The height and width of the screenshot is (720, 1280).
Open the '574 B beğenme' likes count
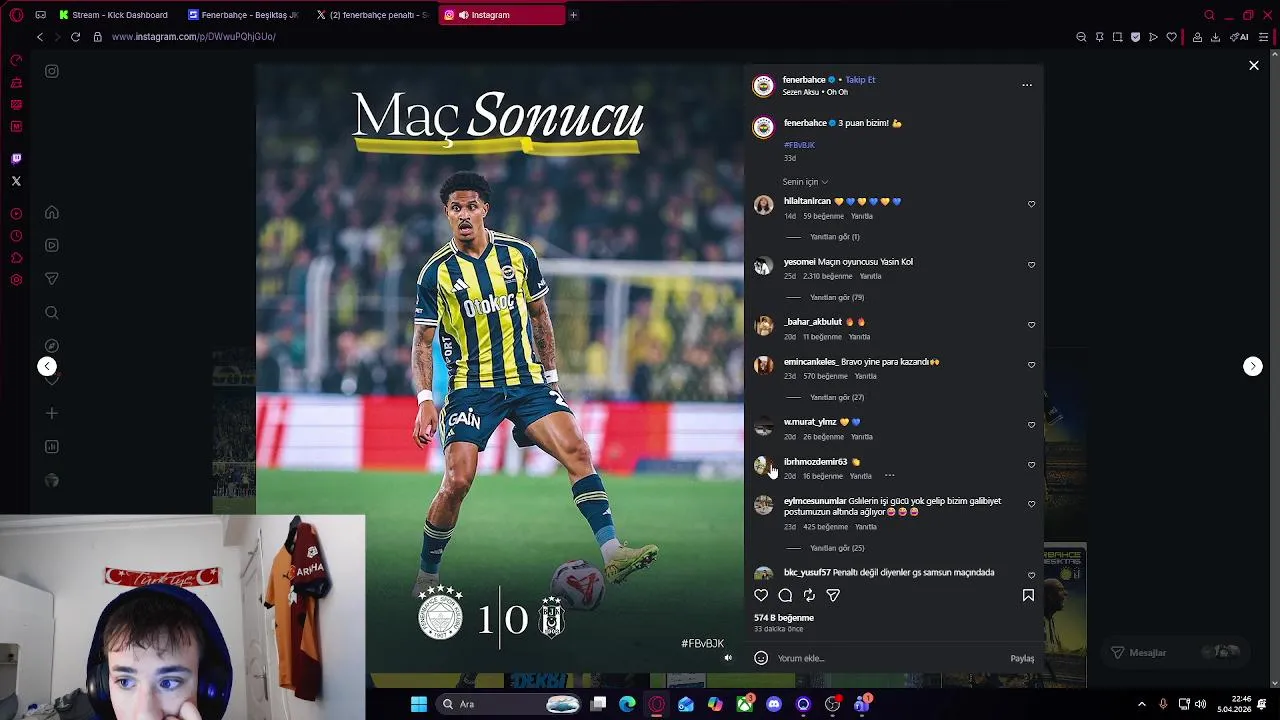point(783,618)
